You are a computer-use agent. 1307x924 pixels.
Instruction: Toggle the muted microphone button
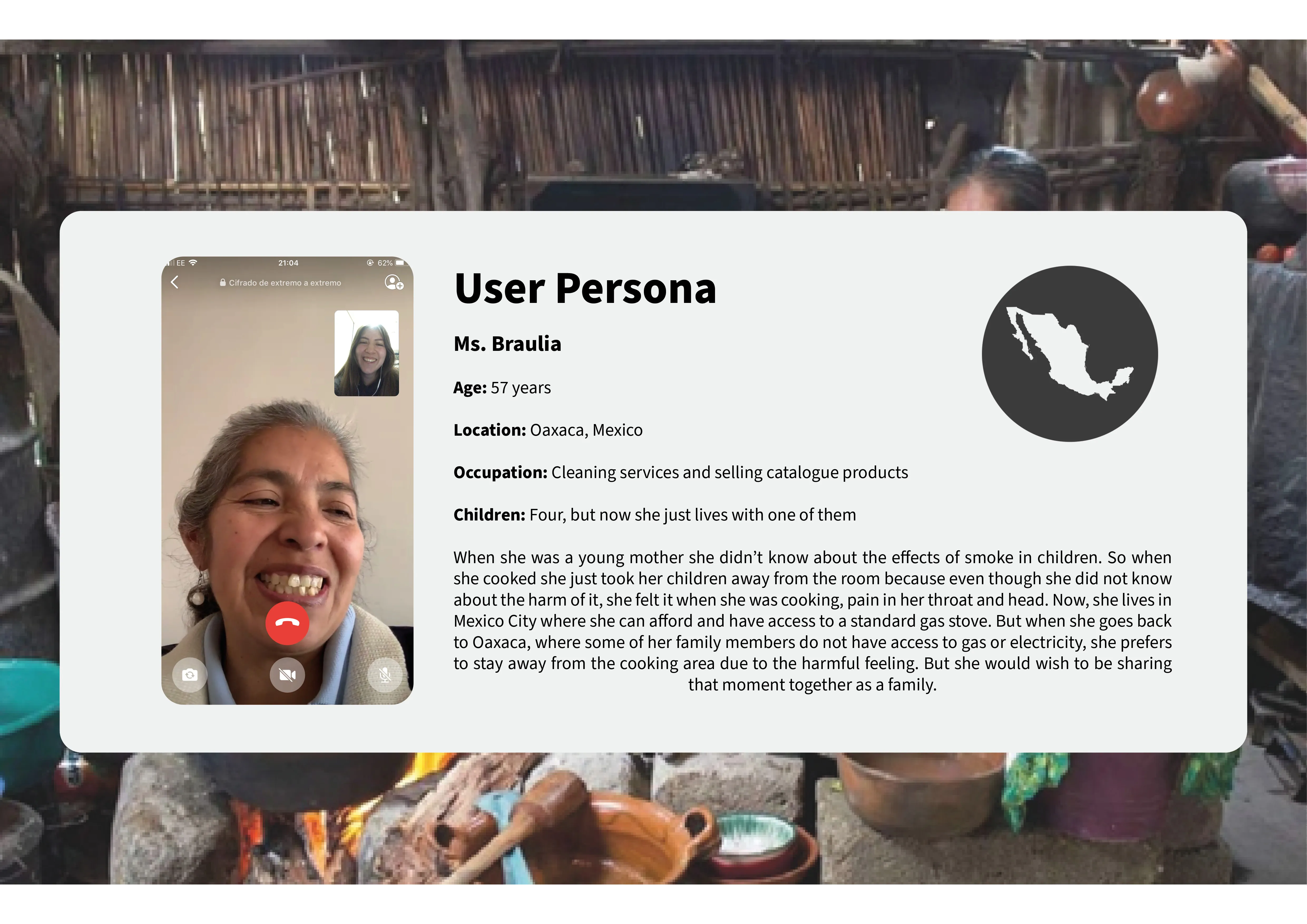[385, 675]
